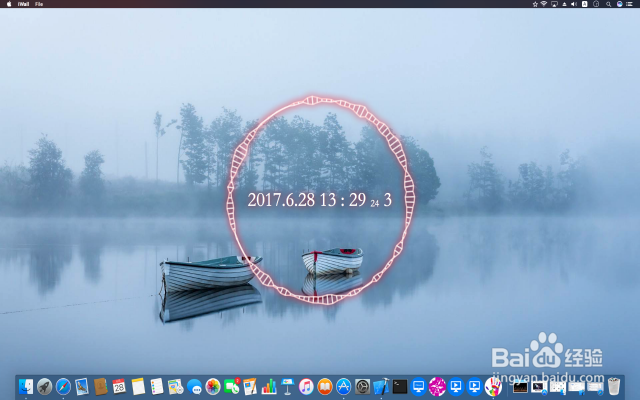Open Mail eagle stamp icon in Dock
Screen dimensions: 640x400
coord(82,386)
